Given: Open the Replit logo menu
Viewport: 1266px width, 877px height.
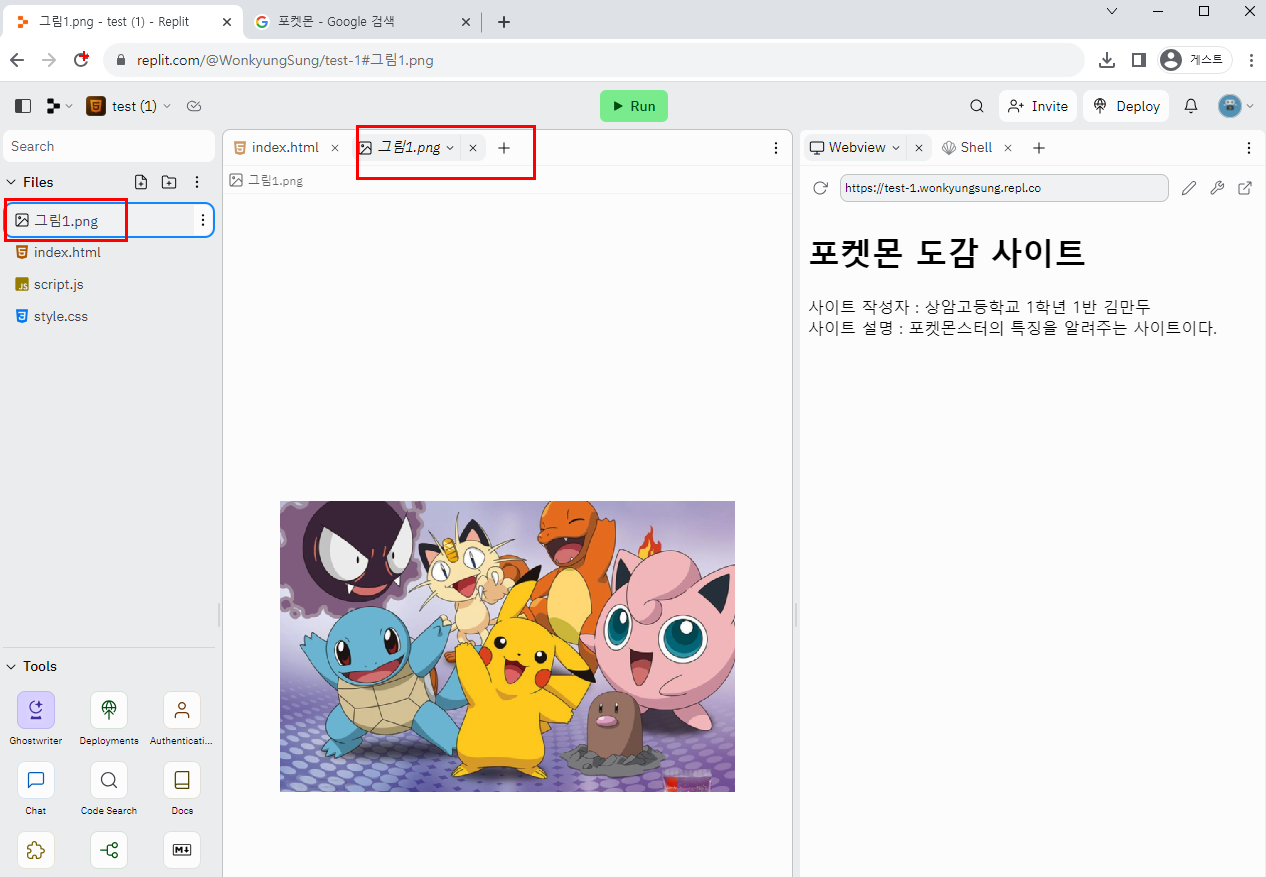Looking at the screenshot, I should tap(59, 106).
